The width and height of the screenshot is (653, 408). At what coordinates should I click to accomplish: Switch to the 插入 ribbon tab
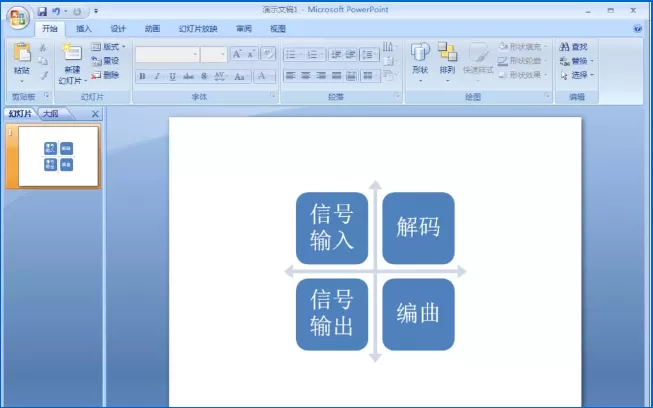pos(84,29)
